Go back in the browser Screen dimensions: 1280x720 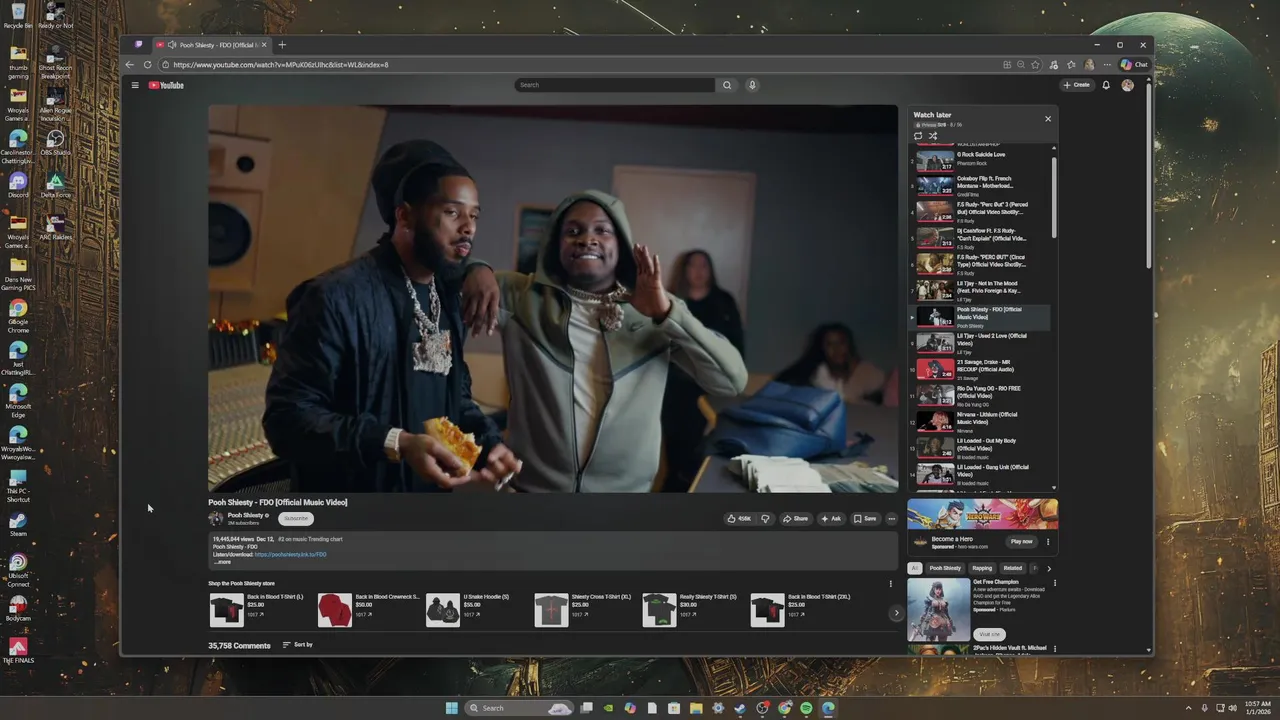(x=129, y=65)
